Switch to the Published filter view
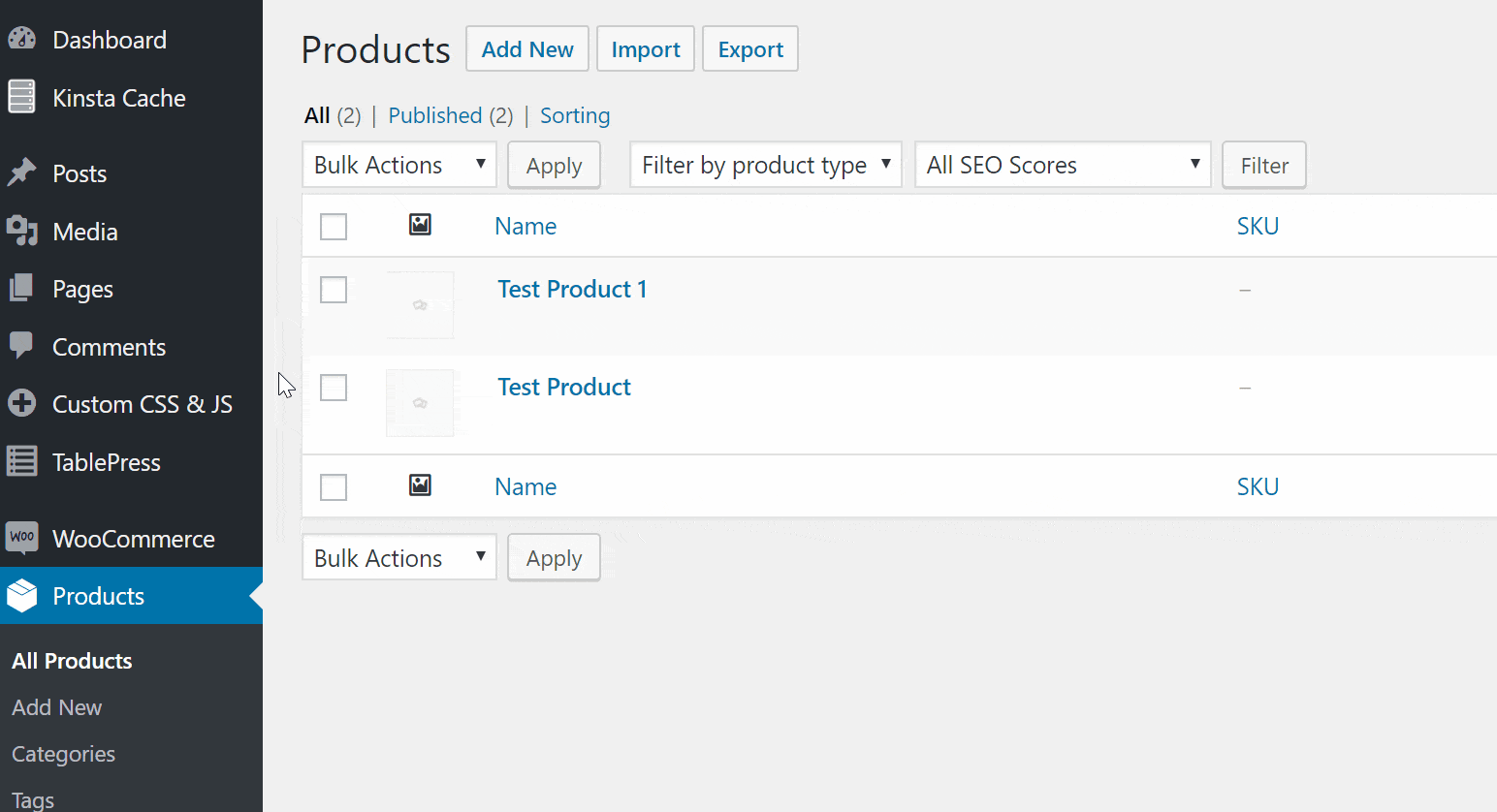Image resolution: width=1497 pixels, height=812 pixels. coord(435,115)
